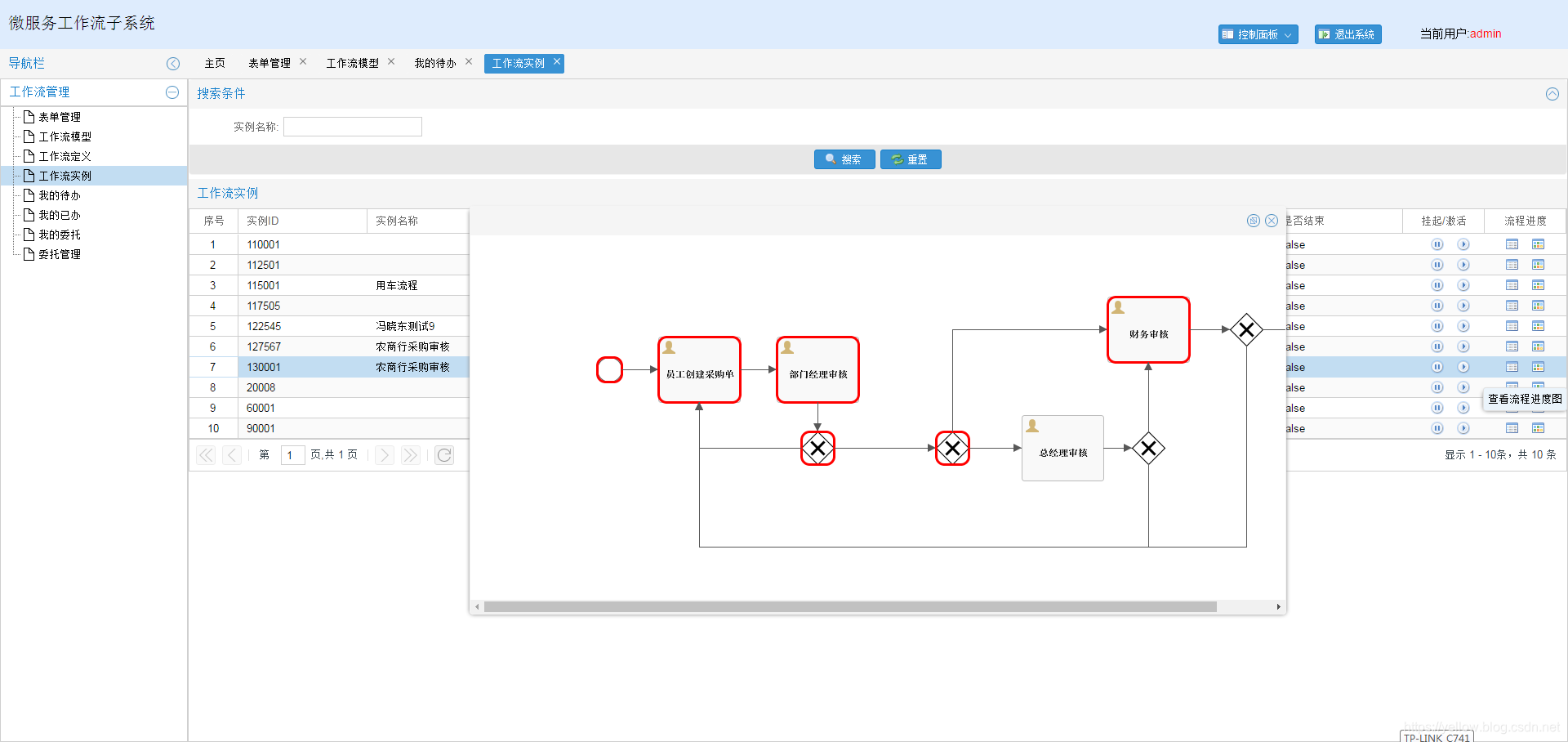1568x742 pixels.
Task: Select table row with 实例ID 115001
Action: [329, 285]
